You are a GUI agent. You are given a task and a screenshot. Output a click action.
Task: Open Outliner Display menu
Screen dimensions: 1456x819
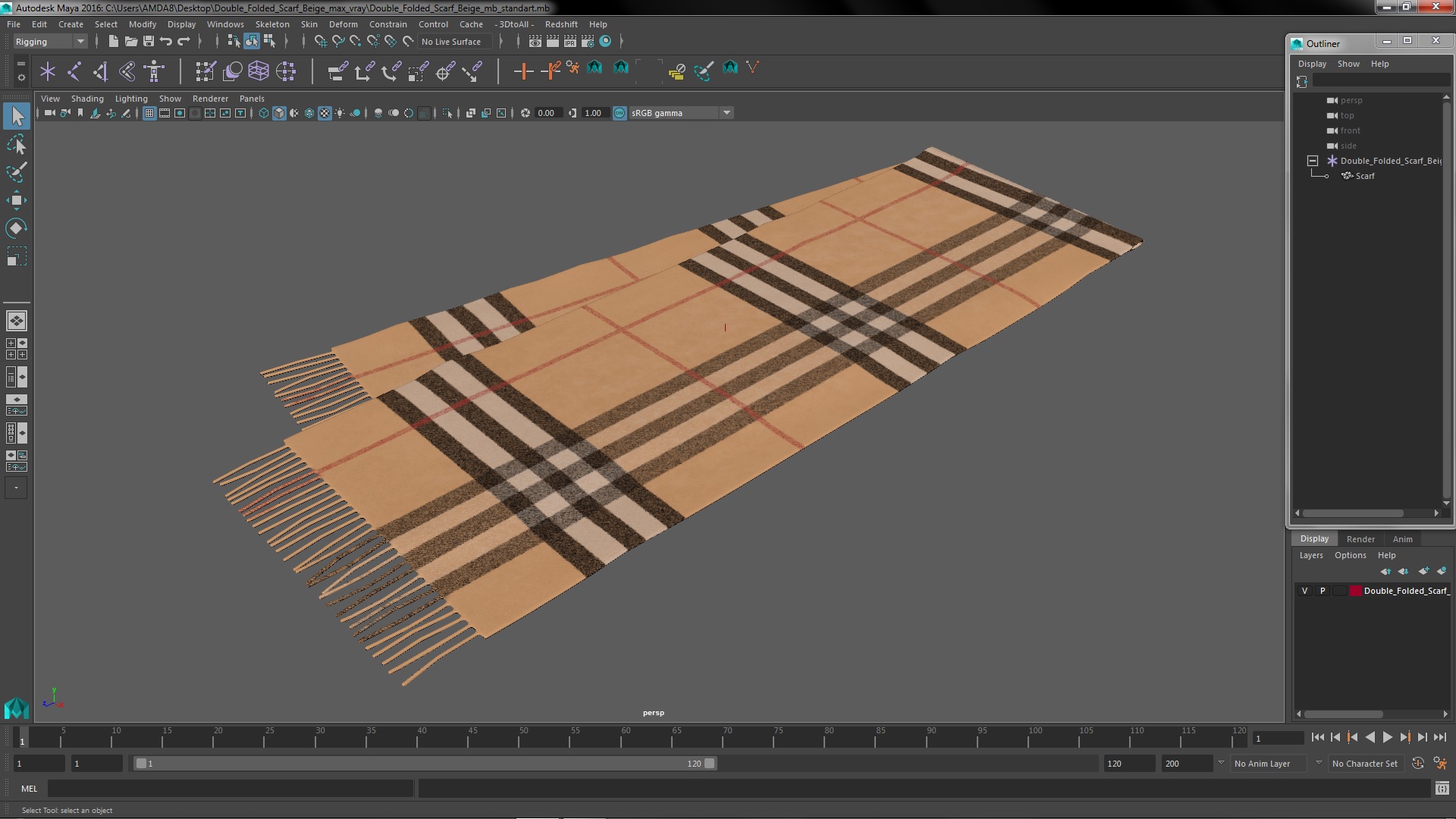(1312, 64)
